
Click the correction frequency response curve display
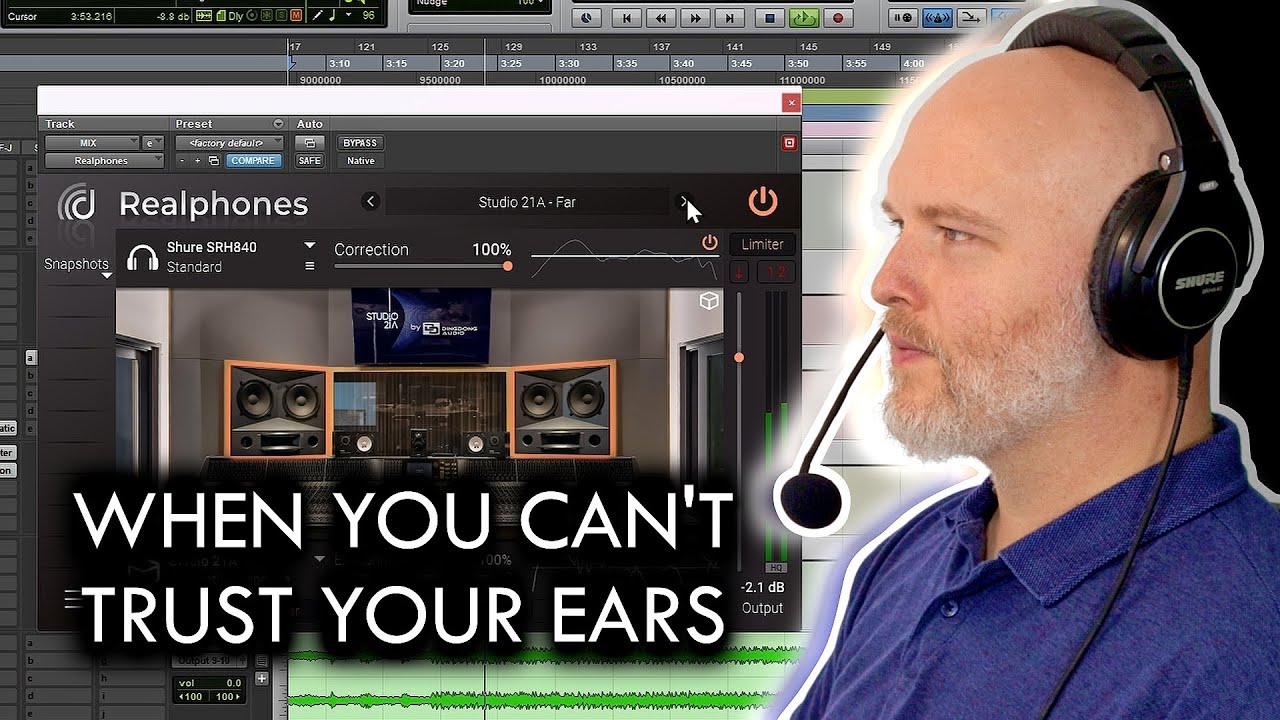pyautogui.click(x=624, y=260)
